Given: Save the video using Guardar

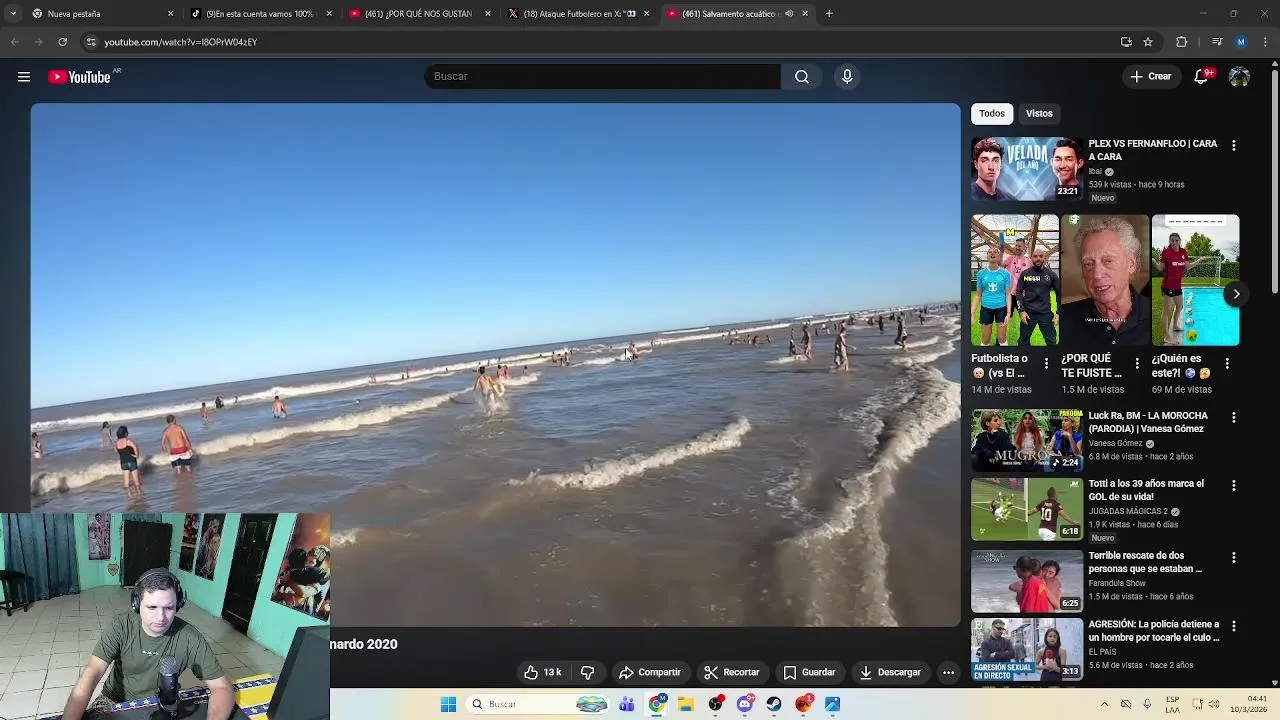Looking at the screenshot, I should click(x=809, y=673).
